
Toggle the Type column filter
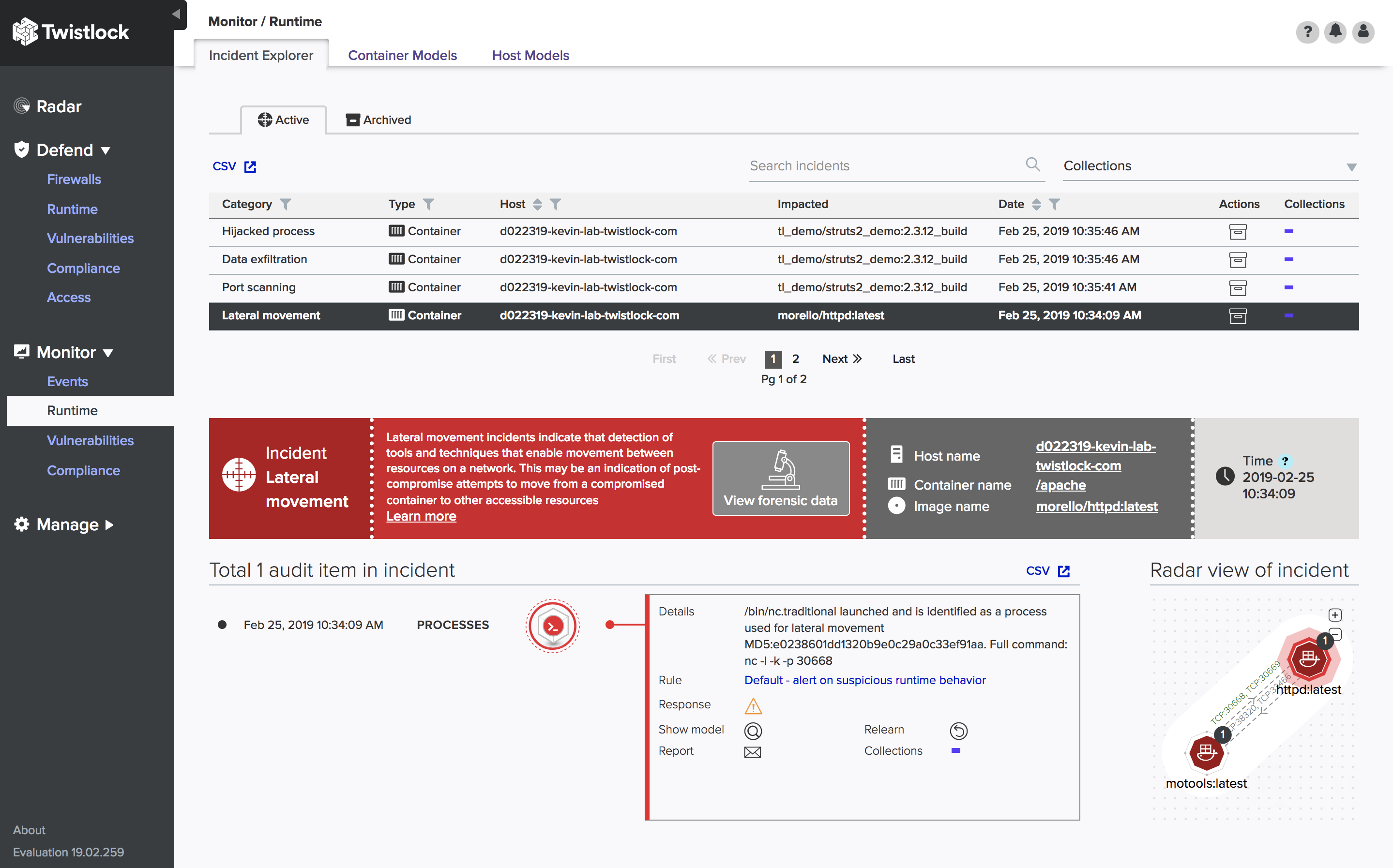428,204
